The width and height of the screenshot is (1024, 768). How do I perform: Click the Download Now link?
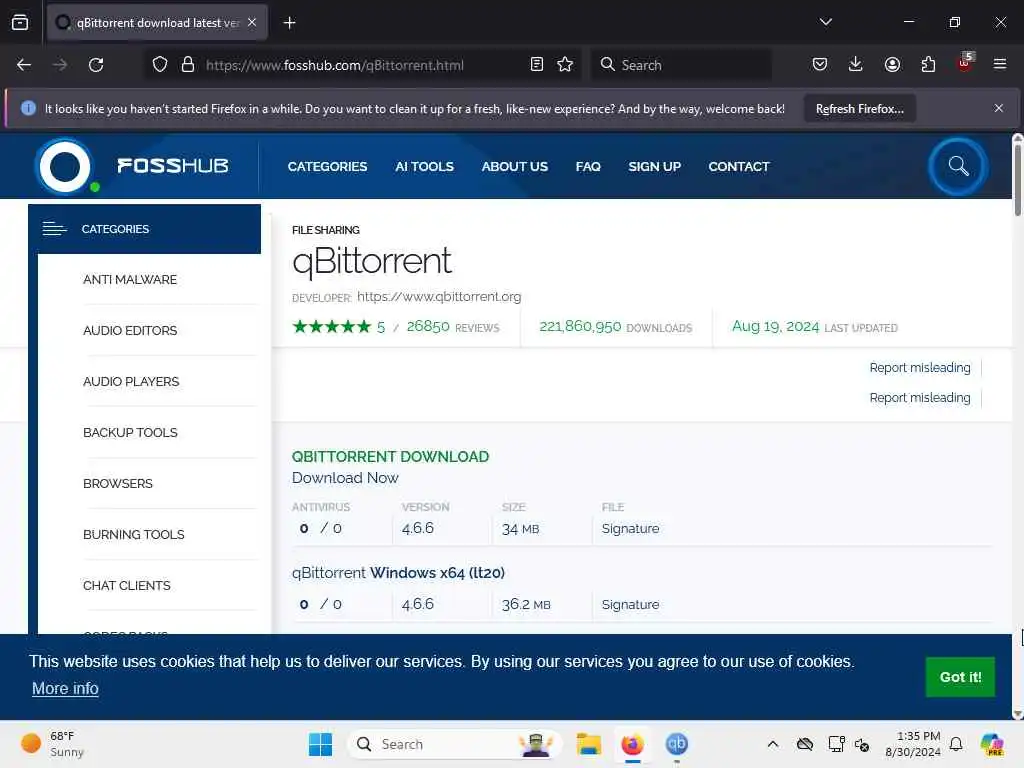point(345,478)
